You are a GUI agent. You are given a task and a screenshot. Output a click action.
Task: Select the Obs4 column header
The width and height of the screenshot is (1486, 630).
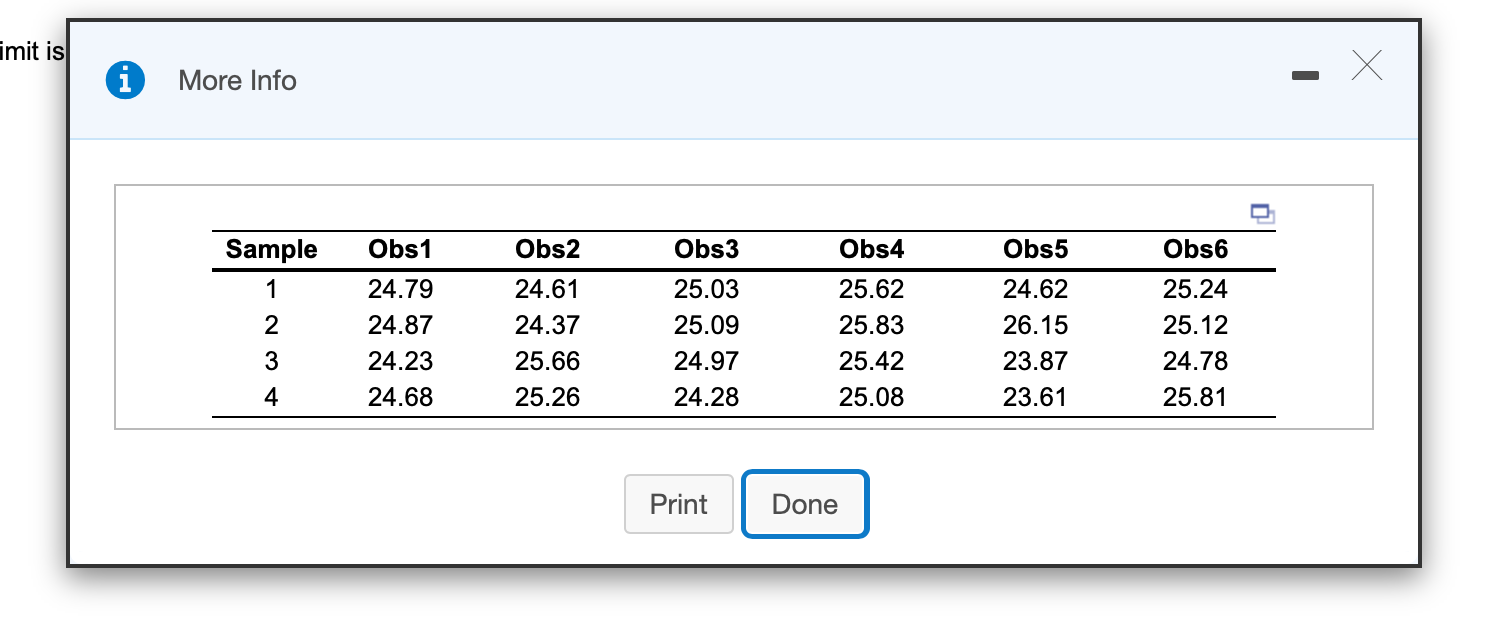(x=871, y=250)
